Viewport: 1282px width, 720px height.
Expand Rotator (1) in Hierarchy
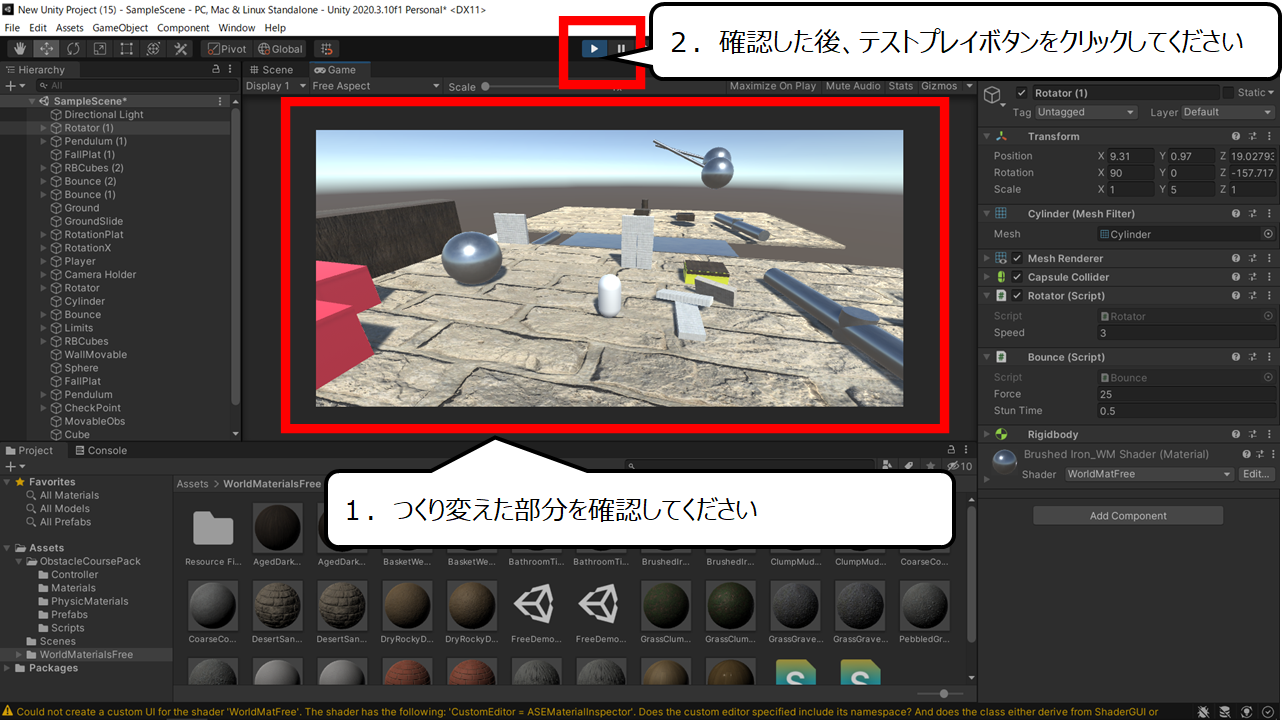coord(44,128)
